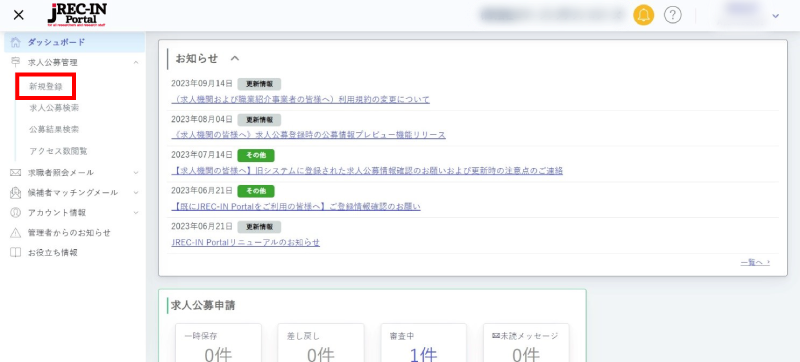Image resolution: width=800 pixels, height=362 pixels.
Task: Click the お役立ち情報 book icon
Action: point(16,252)
